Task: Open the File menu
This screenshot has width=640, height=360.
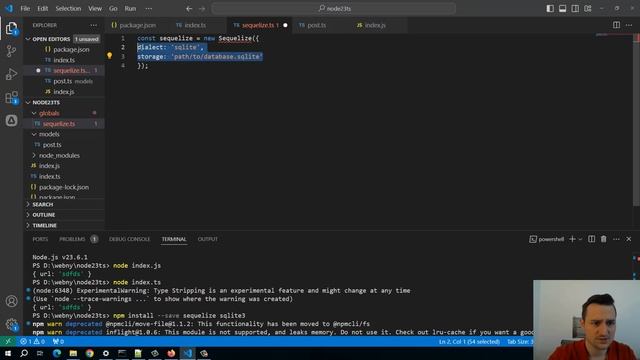Action: point(25,9)
